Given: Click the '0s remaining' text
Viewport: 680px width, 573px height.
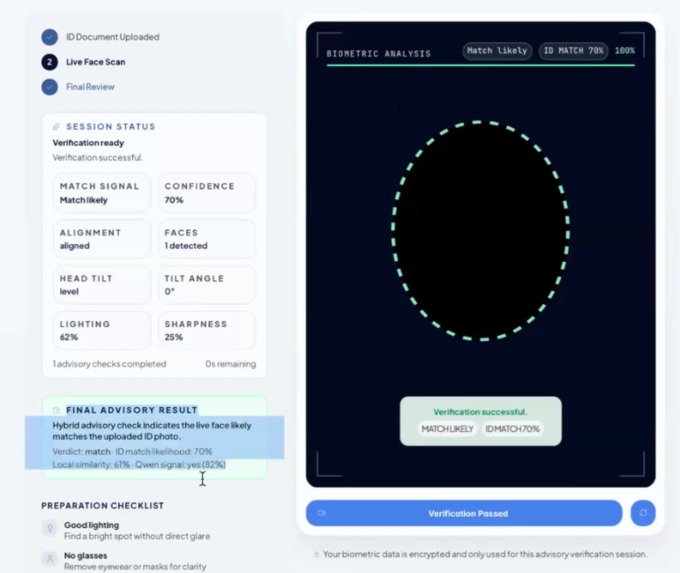Looking at the screenshot, I should click(x=230, y=364).
